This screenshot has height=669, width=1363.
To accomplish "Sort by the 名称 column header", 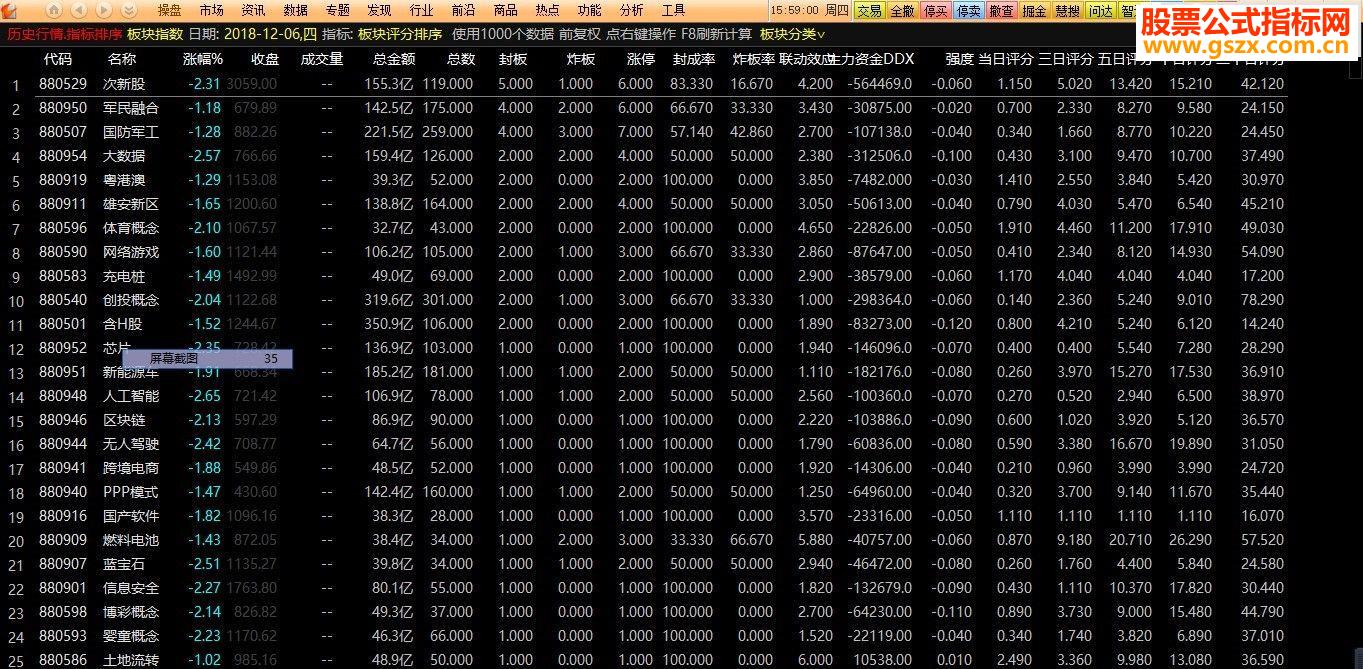I will point(122,59).
